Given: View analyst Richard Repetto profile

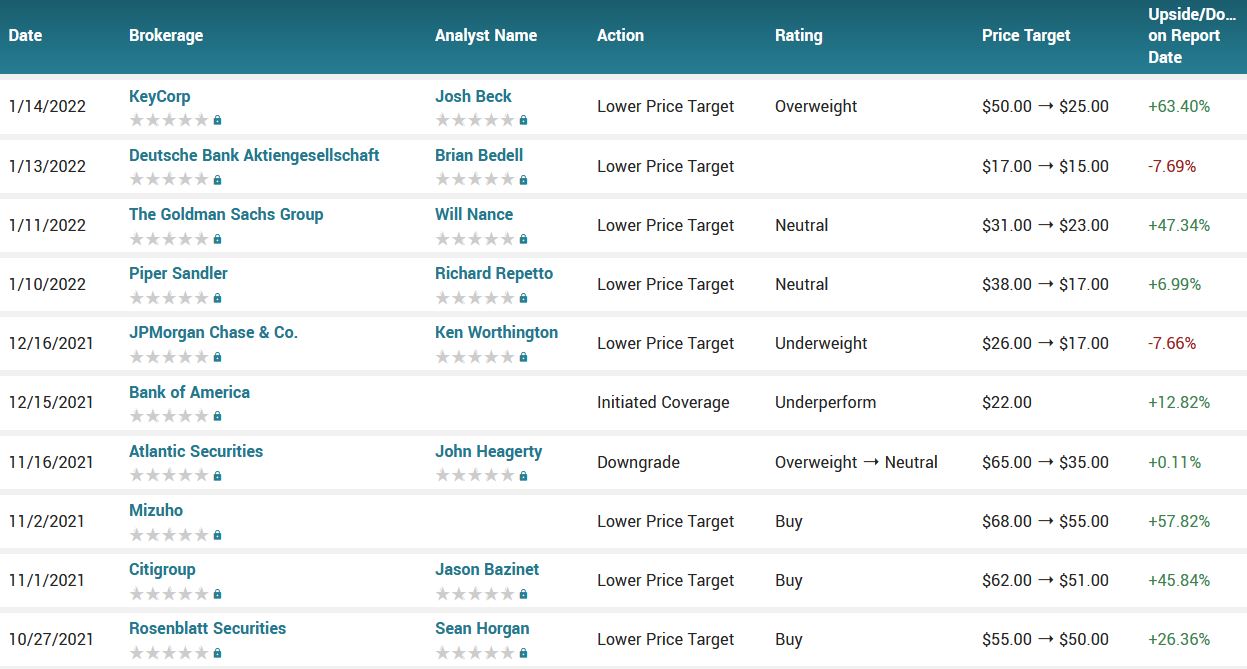Looking at the screenshot, I should (494, 273).
